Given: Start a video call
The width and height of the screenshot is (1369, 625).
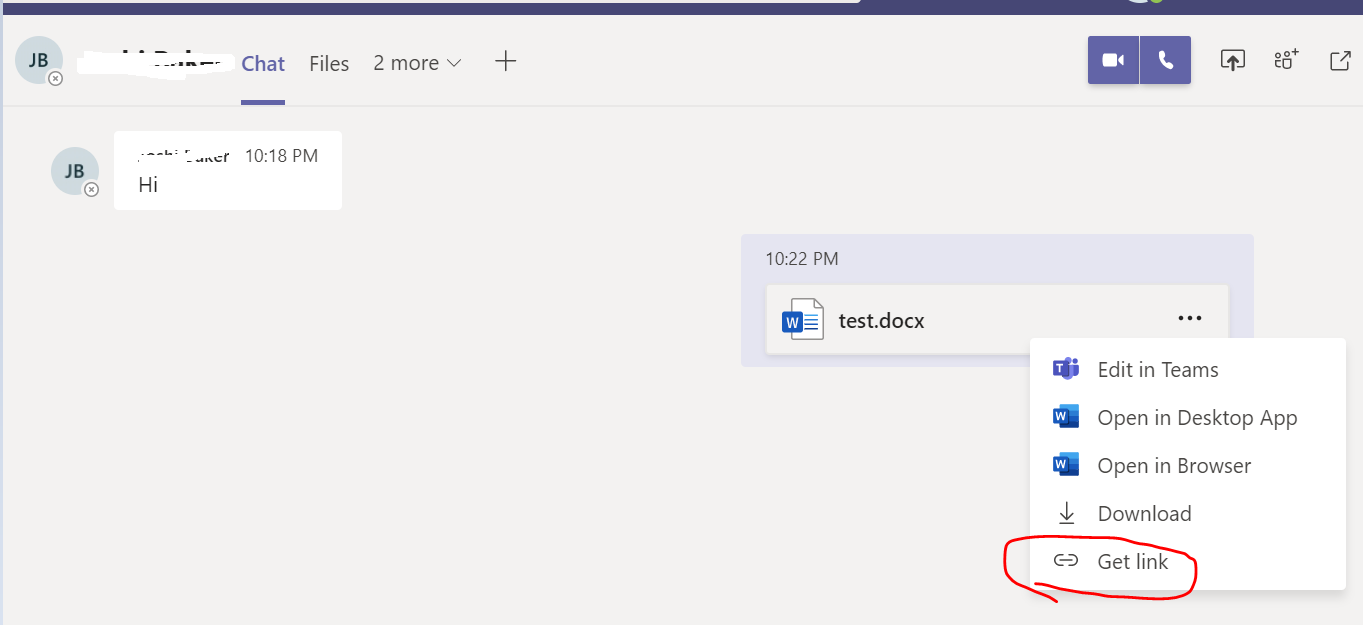Looking at the screenshot, I should pyautogui.click(x=1112, y=60).
